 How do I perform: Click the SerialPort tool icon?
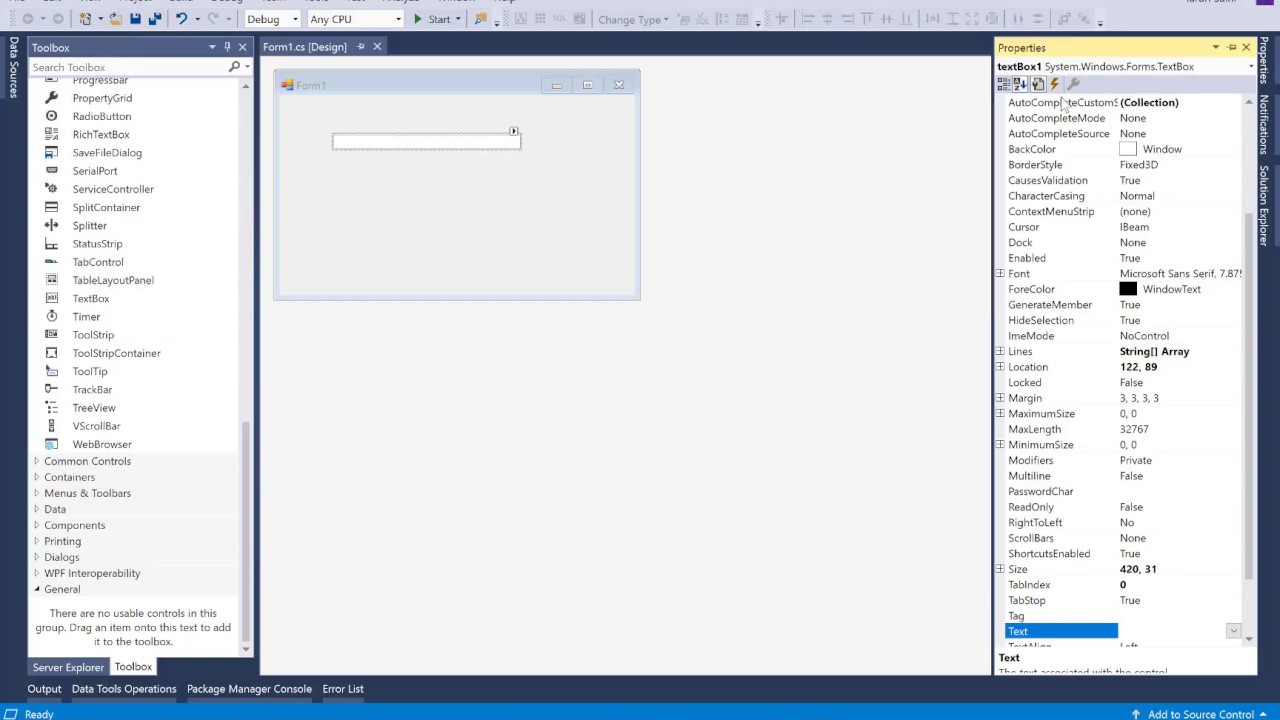pos(51,171)
